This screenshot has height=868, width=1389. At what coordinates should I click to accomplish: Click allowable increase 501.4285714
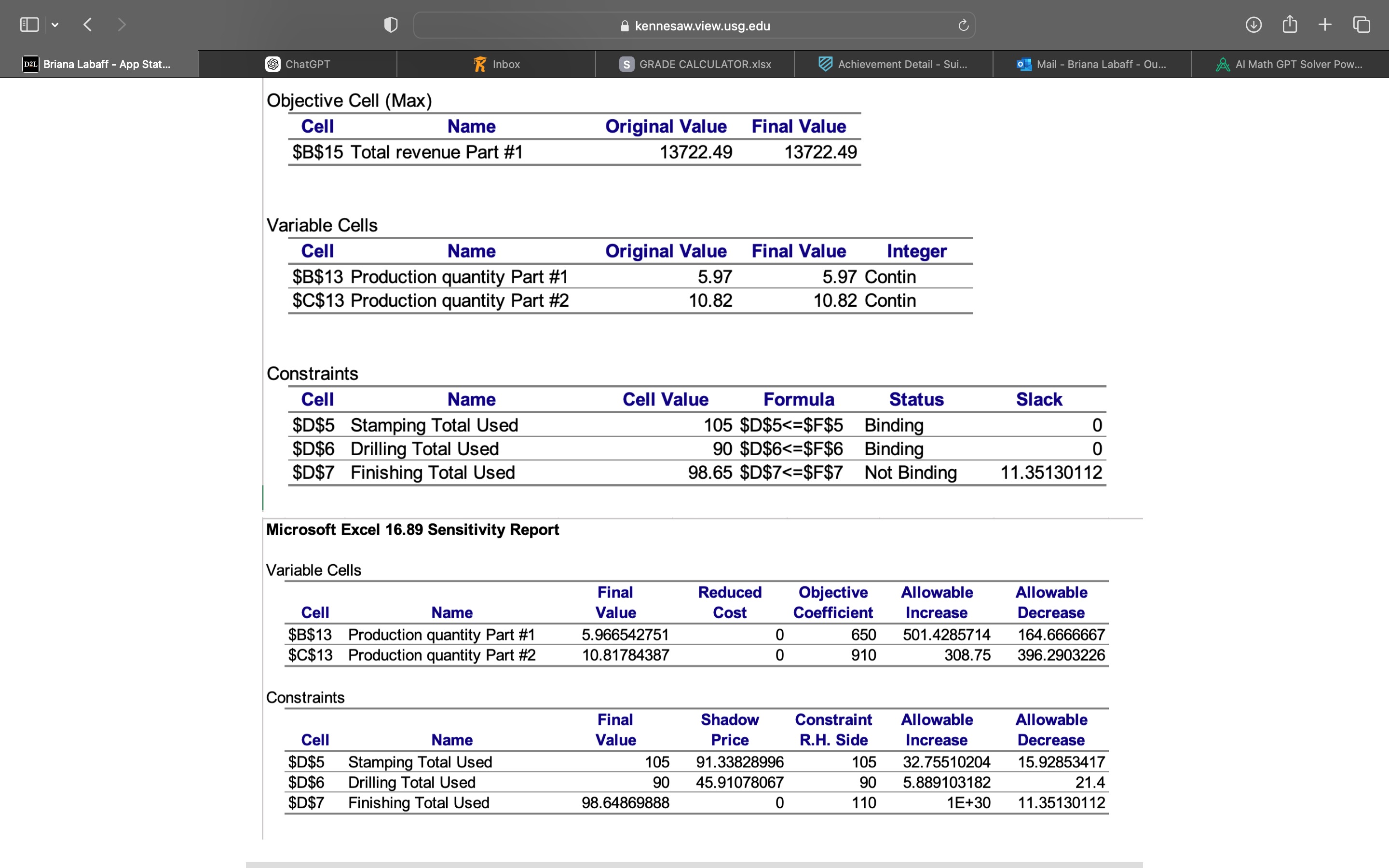946,634
